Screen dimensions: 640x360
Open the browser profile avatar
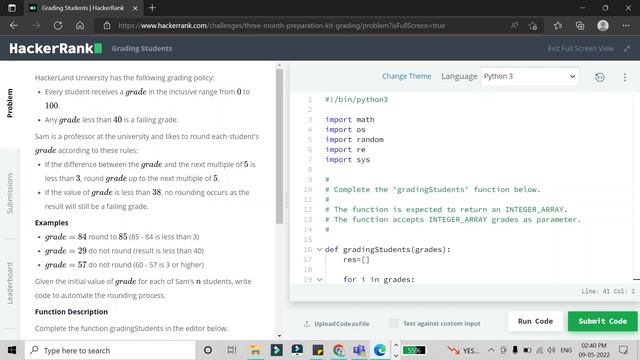(603, 26)
